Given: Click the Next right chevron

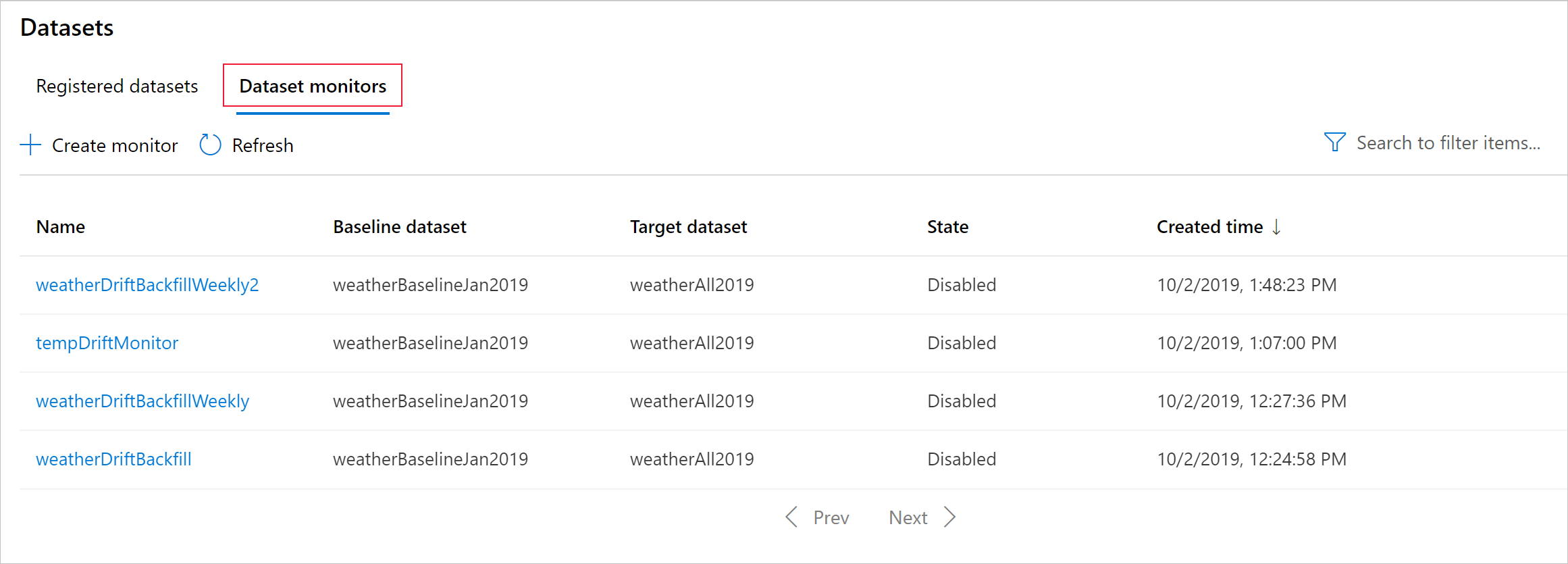Looking at the screenshot, I should [x=950, y=517].
